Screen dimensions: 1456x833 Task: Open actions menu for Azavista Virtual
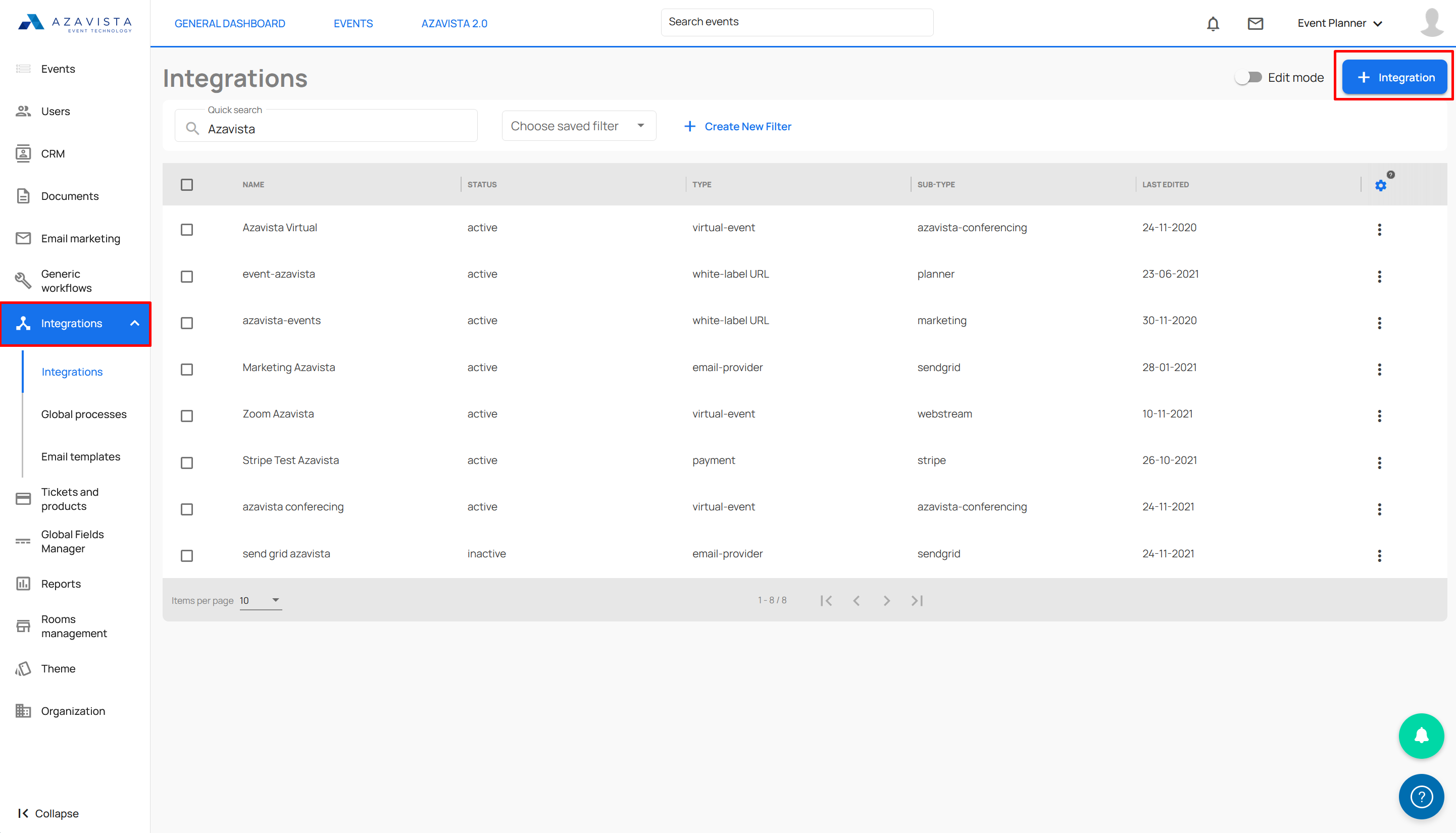(x=1379, y=229)
